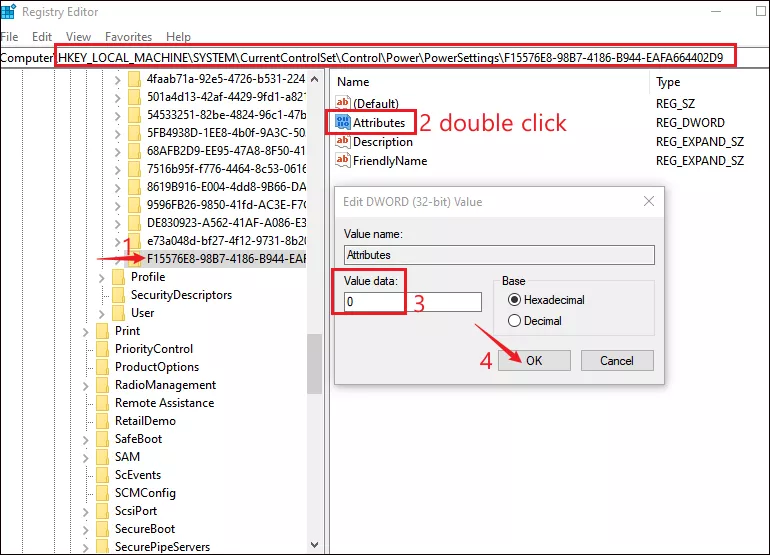Click REG_DWORD type cell of Attributes
Image resolution: width=770 pixels, height=555 pixels.
[690, 123]
